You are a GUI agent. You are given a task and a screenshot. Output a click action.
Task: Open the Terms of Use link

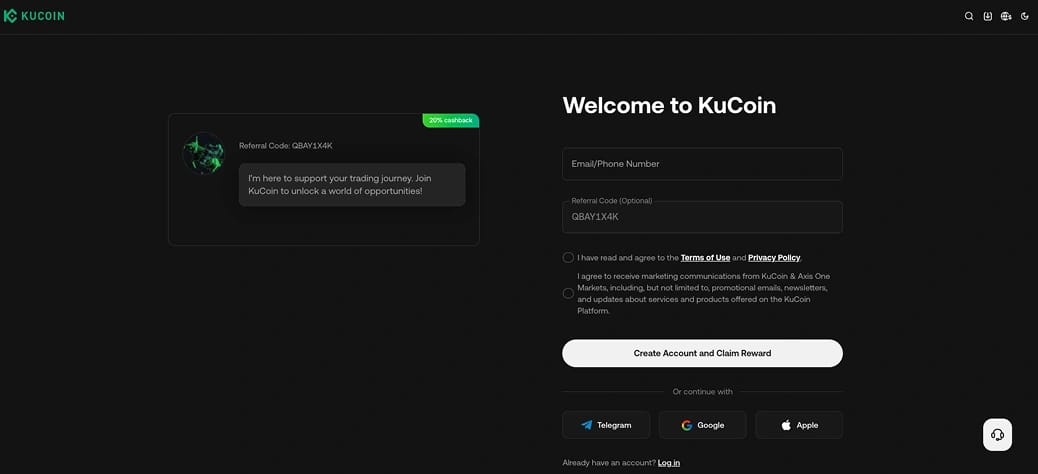coord(705,258)
